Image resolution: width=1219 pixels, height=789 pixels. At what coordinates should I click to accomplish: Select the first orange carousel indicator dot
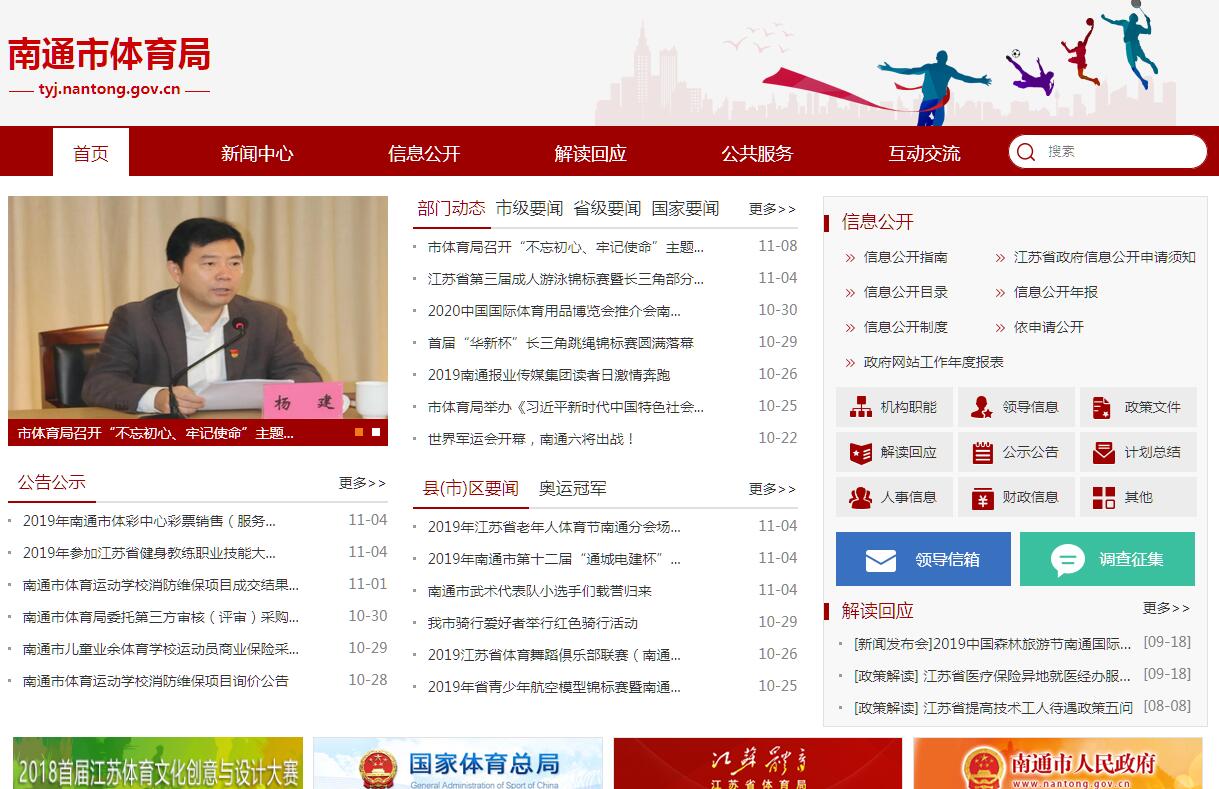pyautogui.click(x=359, y=432)
